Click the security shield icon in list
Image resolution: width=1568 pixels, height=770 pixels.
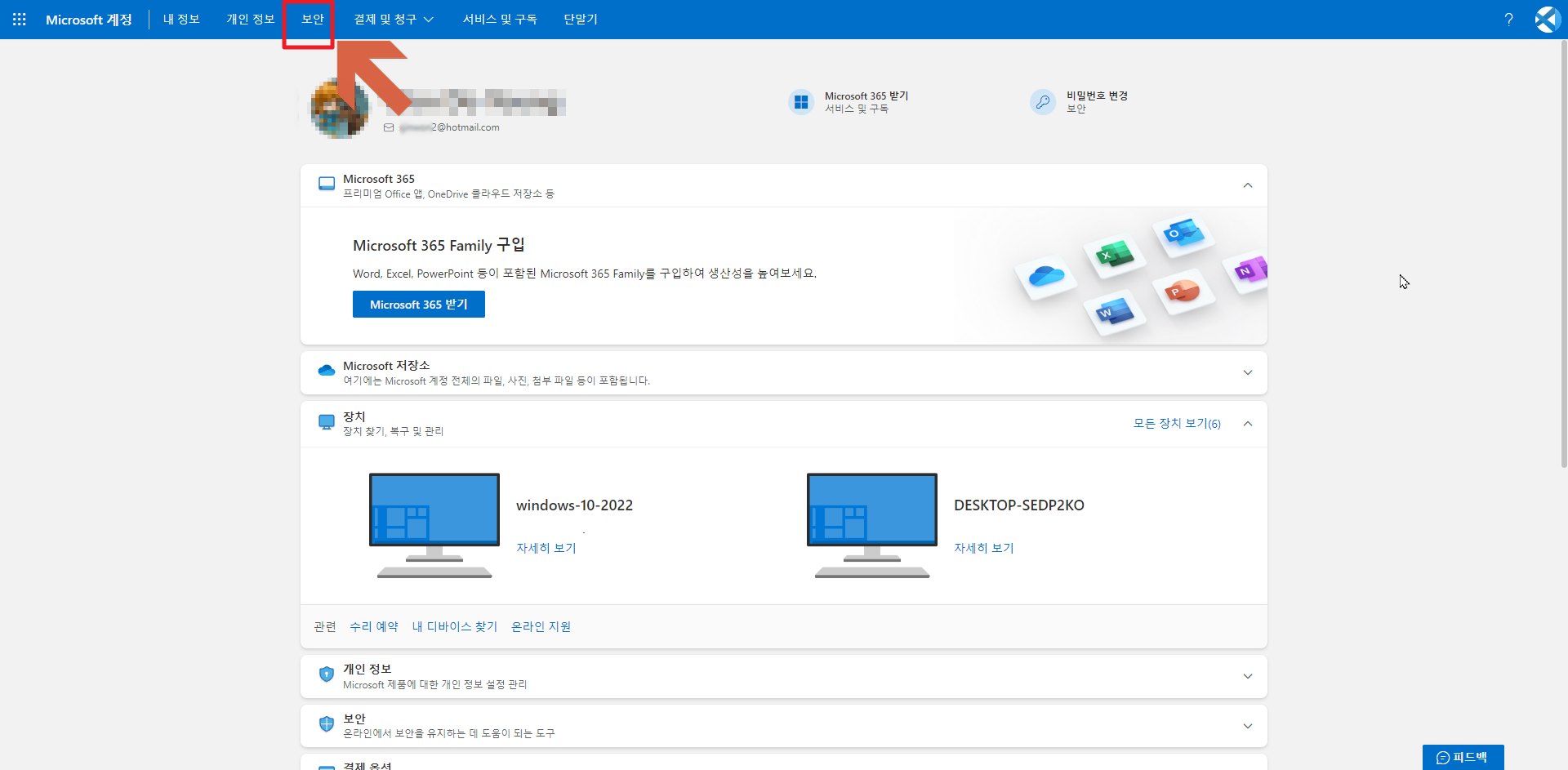tap(327, 724)
